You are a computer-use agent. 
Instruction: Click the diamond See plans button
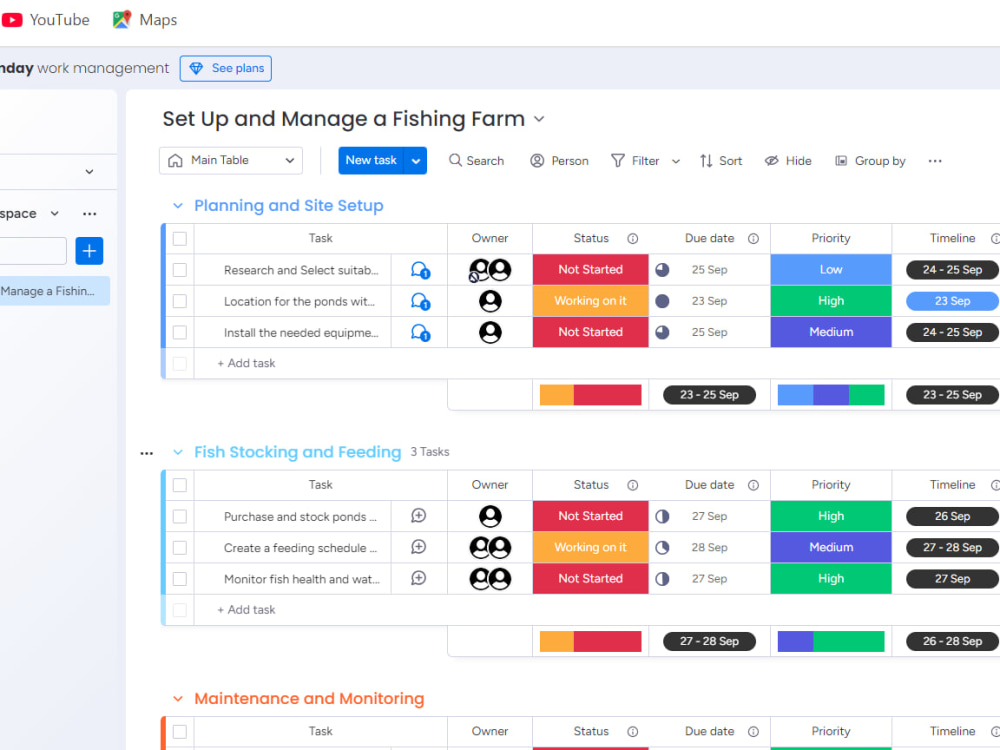(226, 68)
